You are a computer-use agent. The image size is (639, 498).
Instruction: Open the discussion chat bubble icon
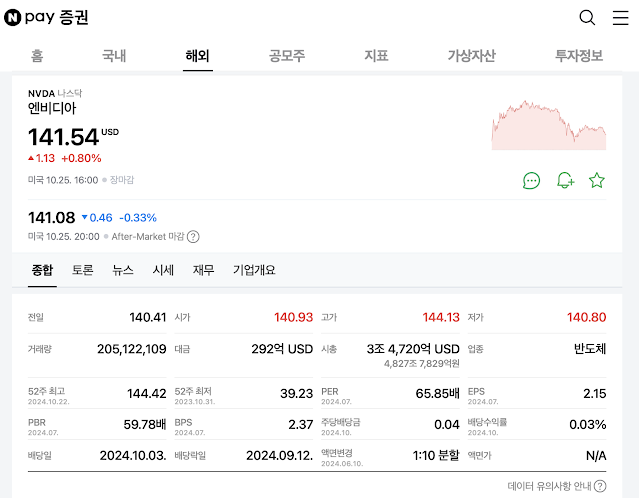pos(531,181)
